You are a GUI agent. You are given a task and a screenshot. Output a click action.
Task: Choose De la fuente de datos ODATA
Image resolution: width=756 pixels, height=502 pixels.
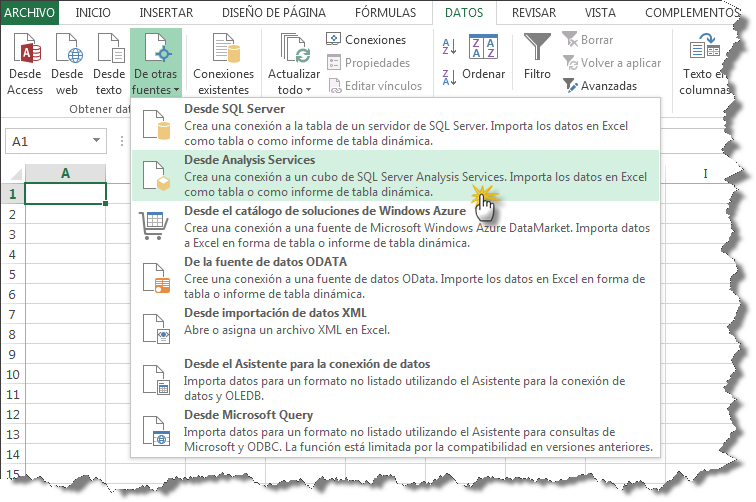point(395,278)
